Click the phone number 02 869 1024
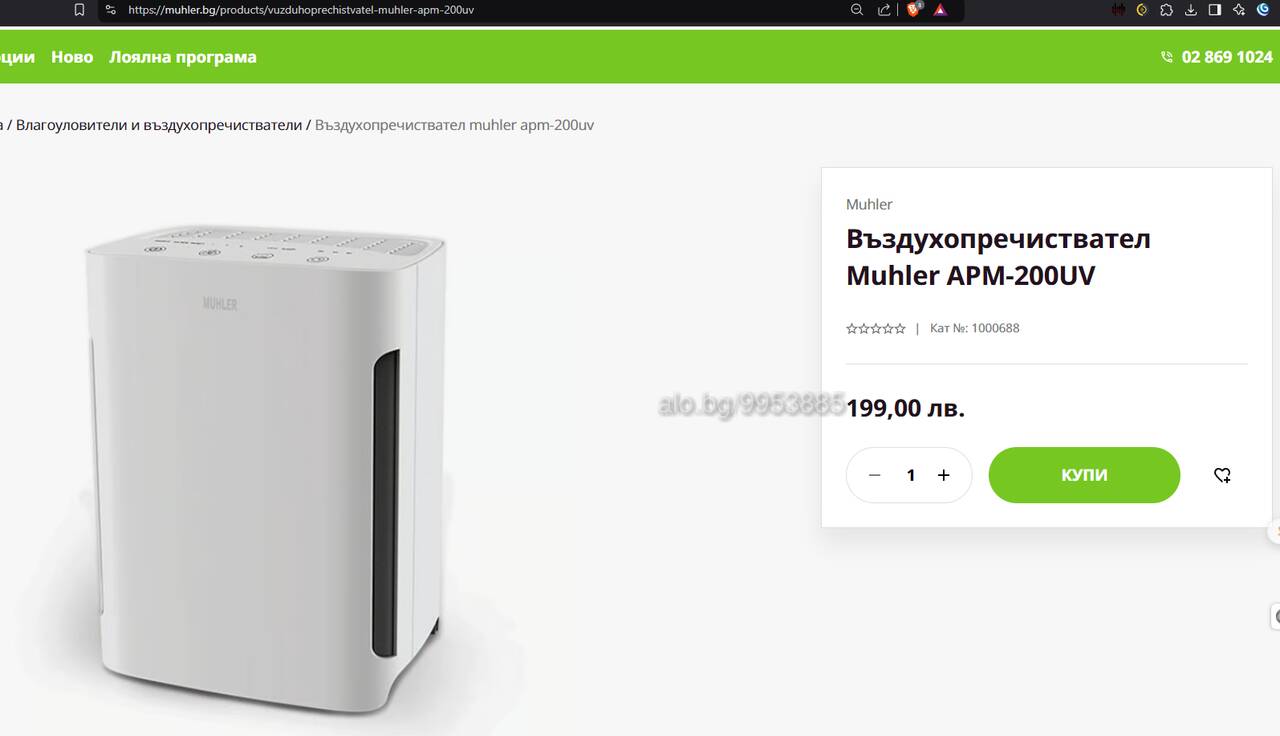This screenshot has width=1280, height=736. click(x=1226, y=57)
